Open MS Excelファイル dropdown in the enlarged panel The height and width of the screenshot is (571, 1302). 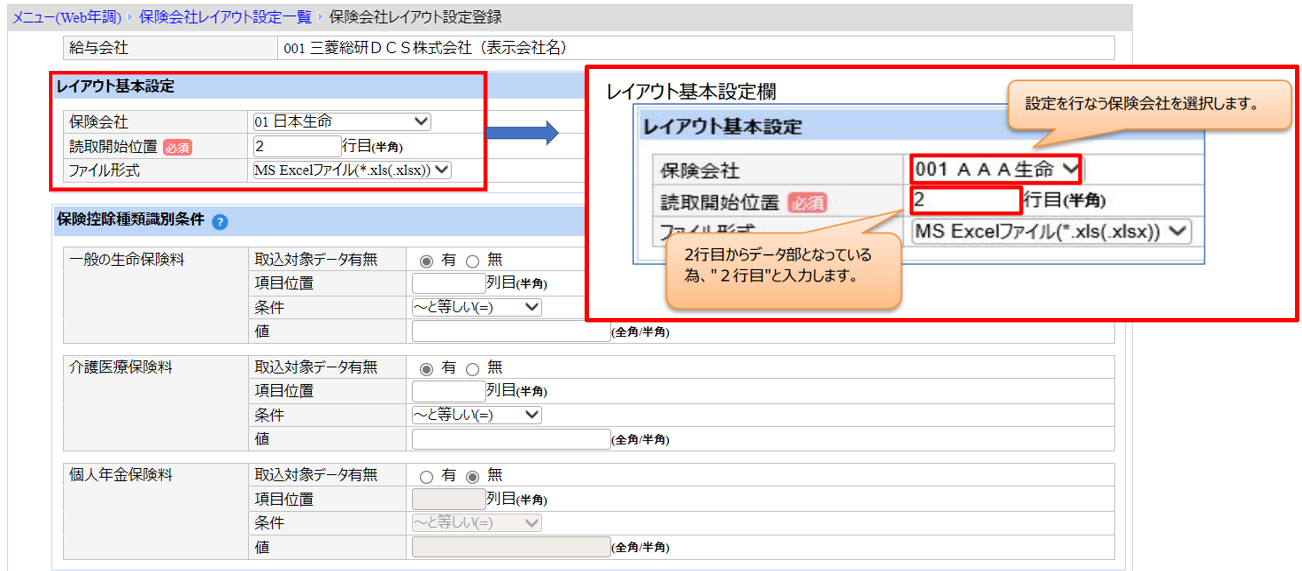[x=1052, y=231]
